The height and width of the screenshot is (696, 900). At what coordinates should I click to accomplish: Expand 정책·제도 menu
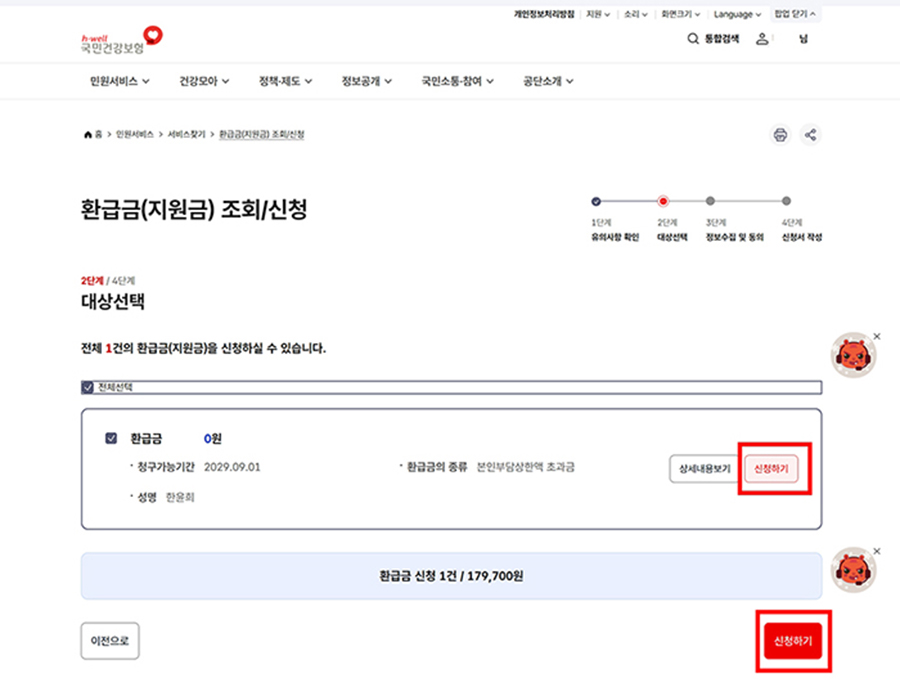(x=285, y=81)
